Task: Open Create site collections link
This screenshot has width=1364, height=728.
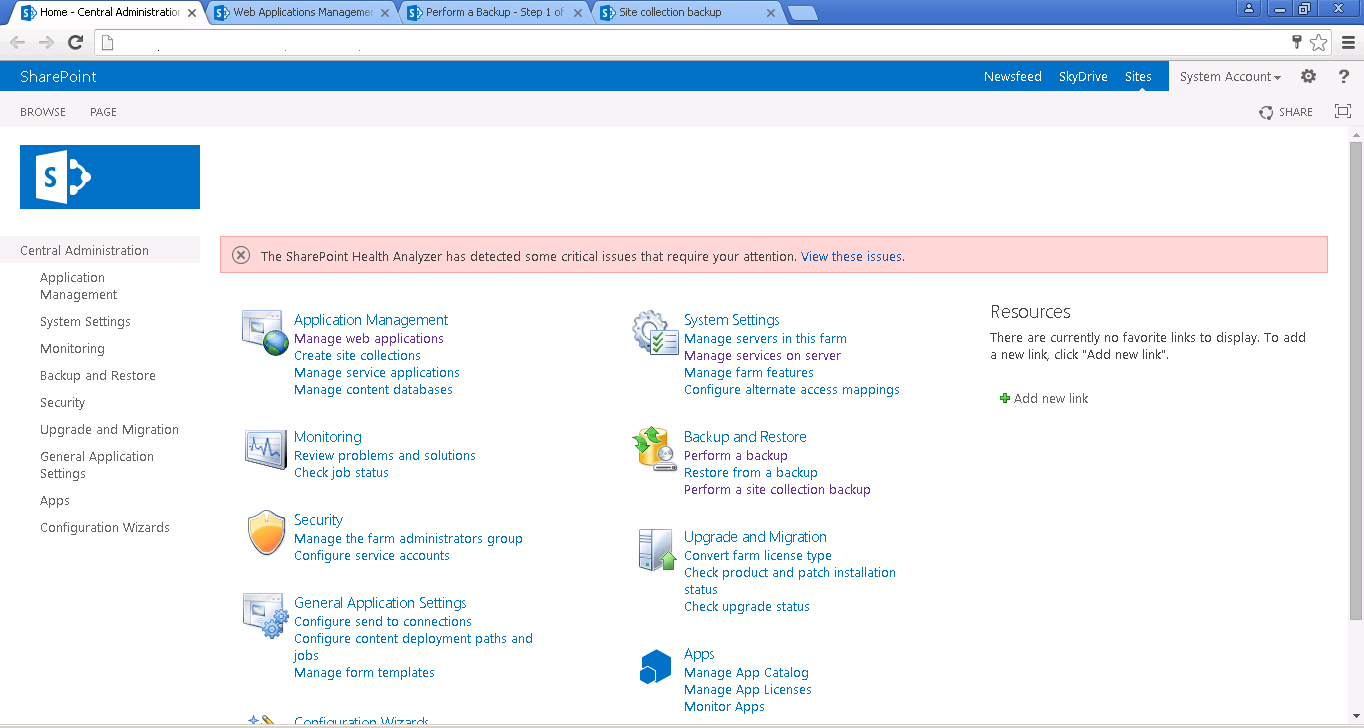Action: point(357,355)
